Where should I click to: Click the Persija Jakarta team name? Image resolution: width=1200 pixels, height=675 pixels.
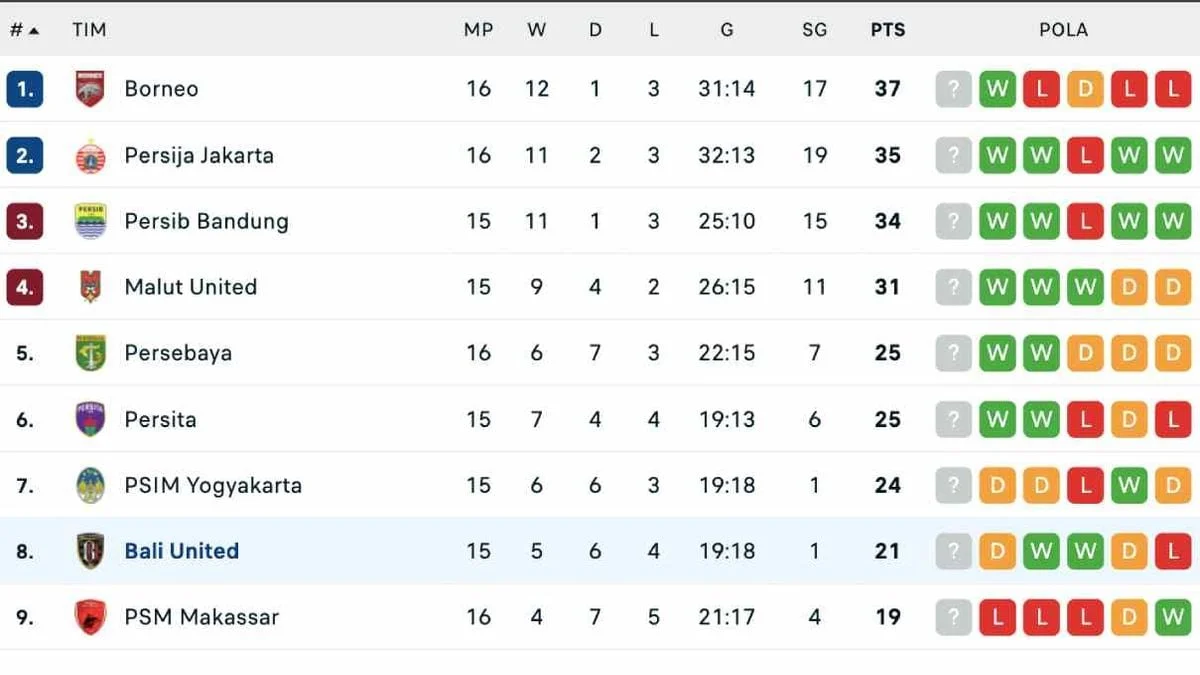pyautogui.click(x=200, y=155)
